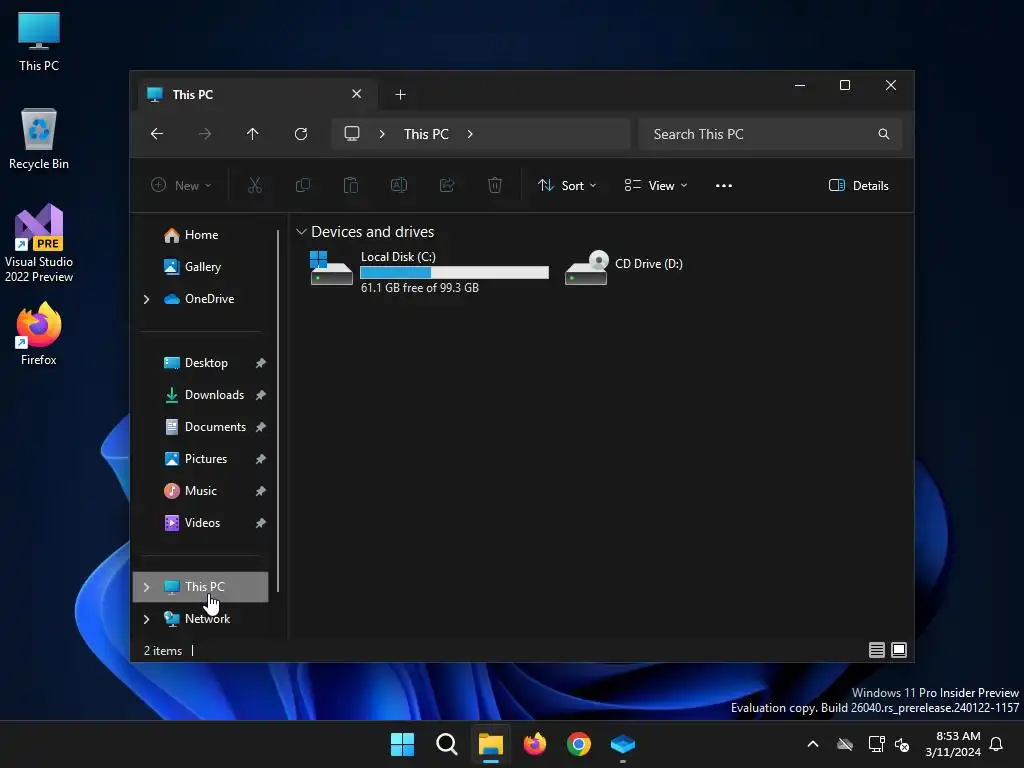This screenshot has height=768, width=1024.
Task: Open Gallery in navigation pane
Action: (201, 267)
